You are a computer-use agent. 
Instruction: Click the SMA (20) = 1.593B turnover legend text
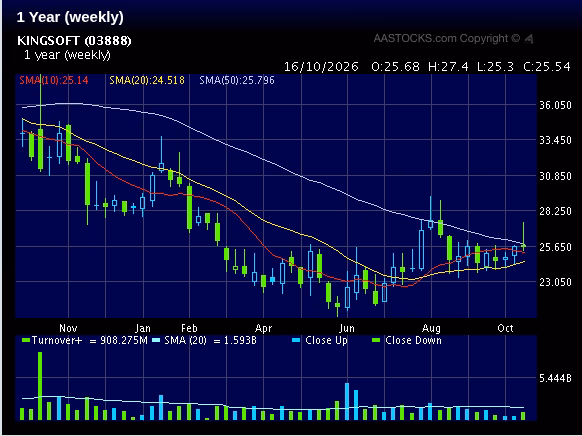point(210,340)
